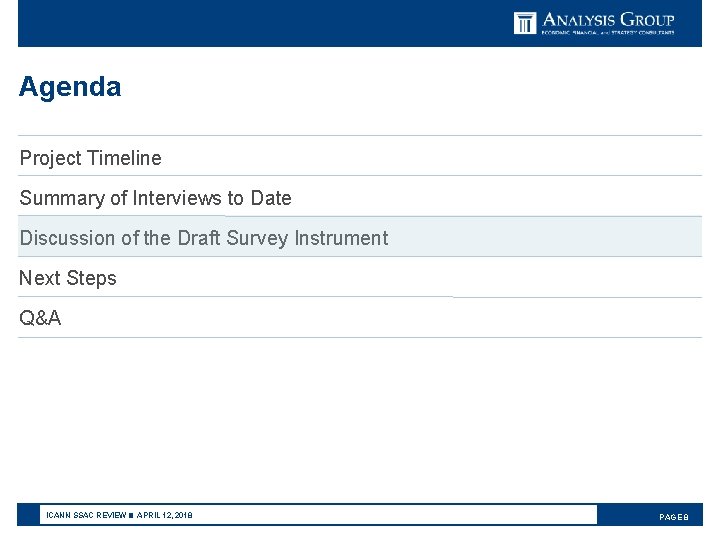The height and width of the screenshot is (540, 720).
Task: Select the Agenda slide title
Action: [70, 87]
